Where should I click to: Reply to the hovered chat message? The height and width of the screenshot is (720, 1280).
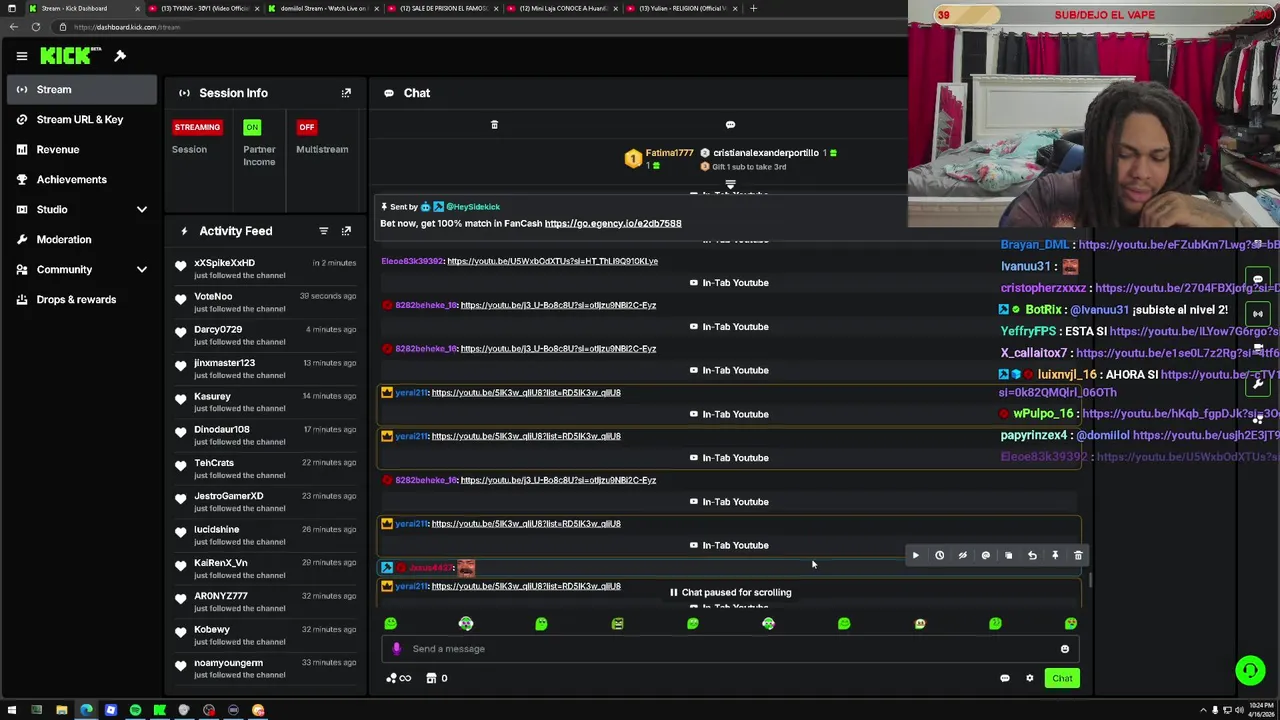[1032, 555]
